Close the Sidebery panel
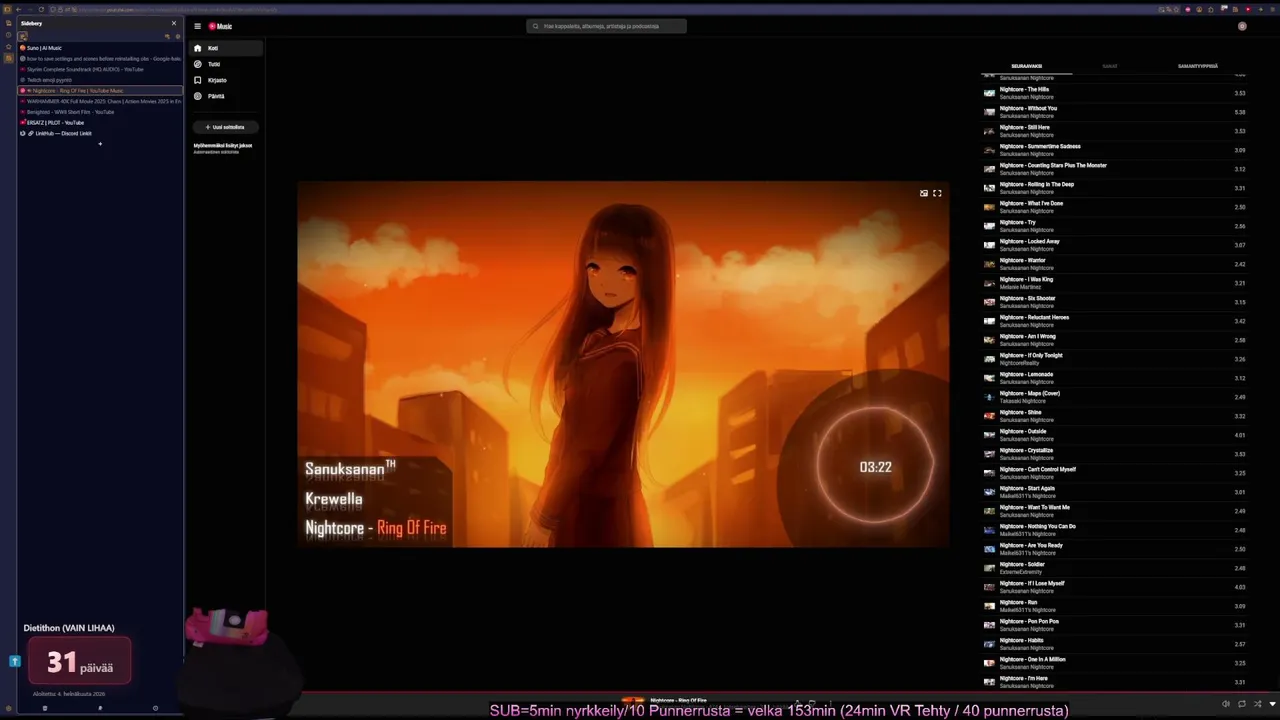 [x=174, y=23]
